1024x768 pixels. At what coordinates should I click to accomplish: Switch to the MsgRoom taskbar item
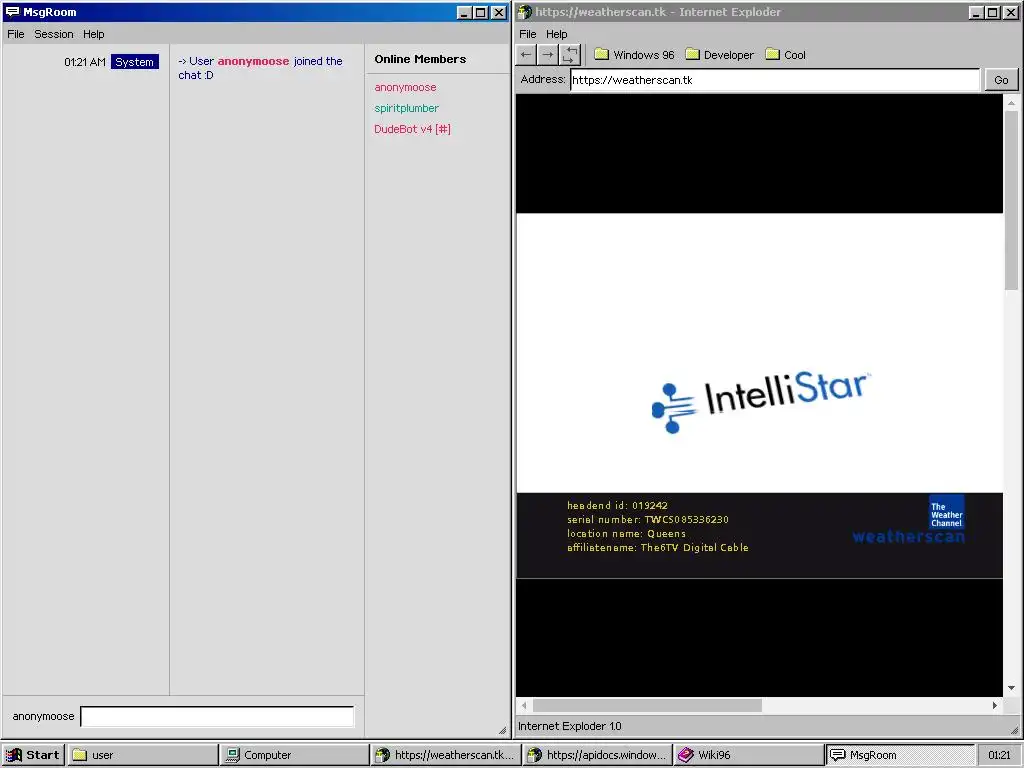click(x=901, y=755)
